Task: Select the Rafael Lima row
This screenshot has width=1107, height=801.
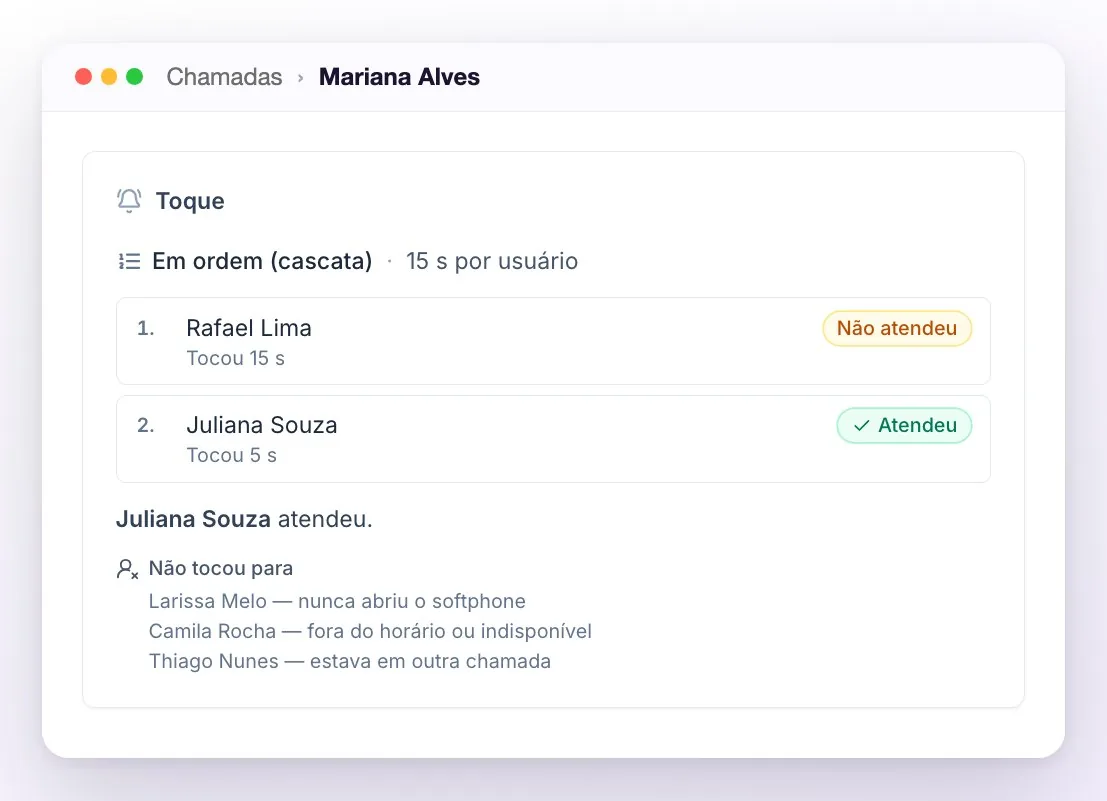Action: click(553, 341)
